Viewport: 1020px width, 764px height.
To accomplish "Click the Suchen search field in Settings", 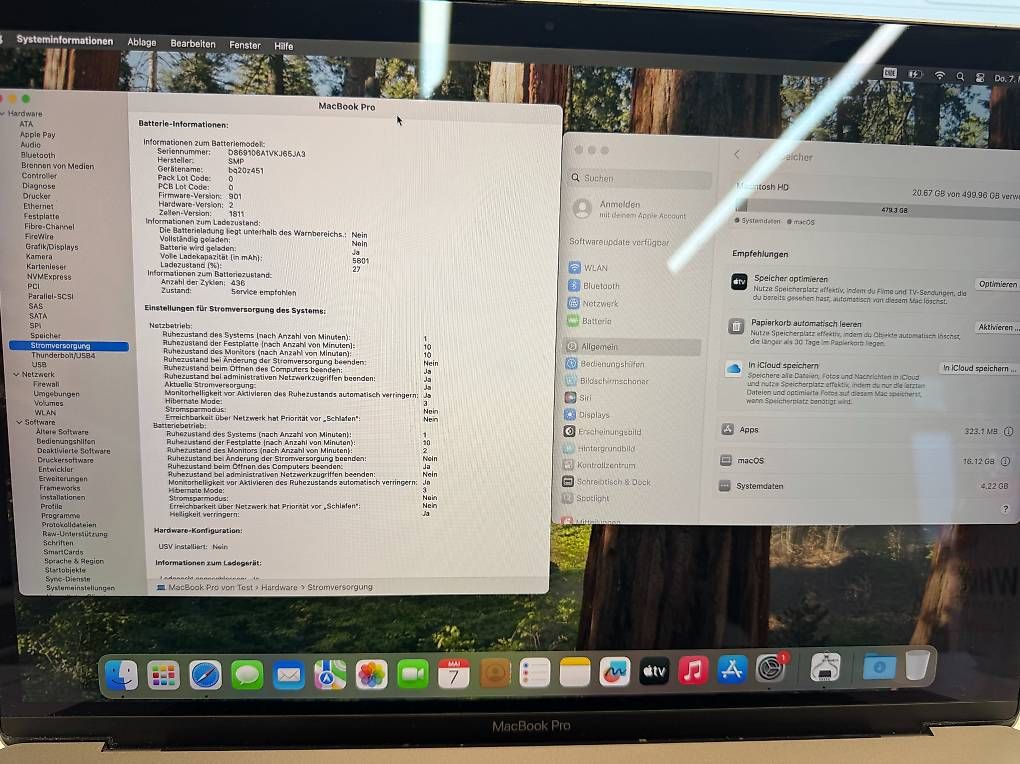I will click(x=639, y=178).
